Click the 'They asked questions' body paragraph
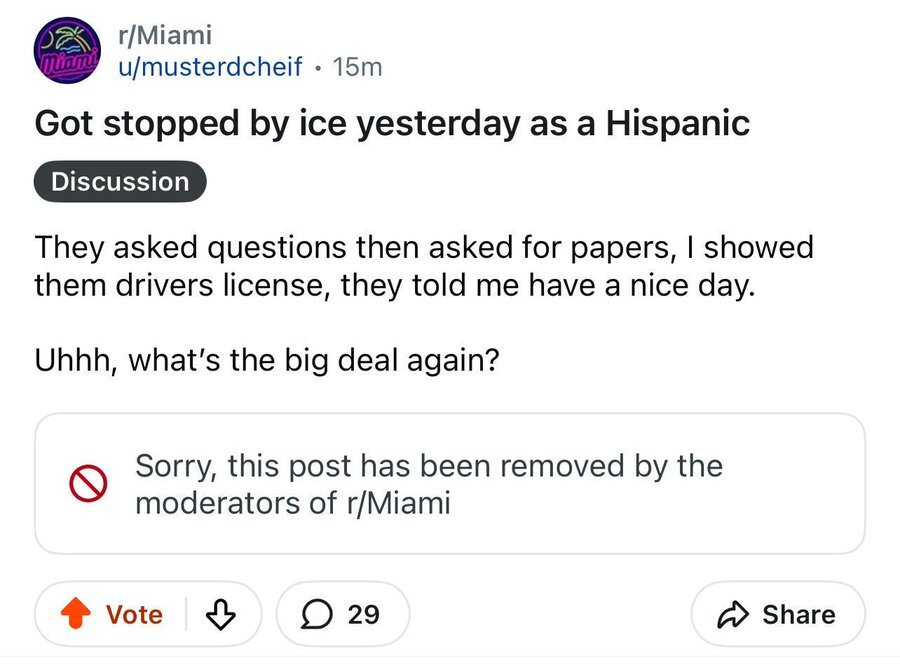 click(424, 266)
